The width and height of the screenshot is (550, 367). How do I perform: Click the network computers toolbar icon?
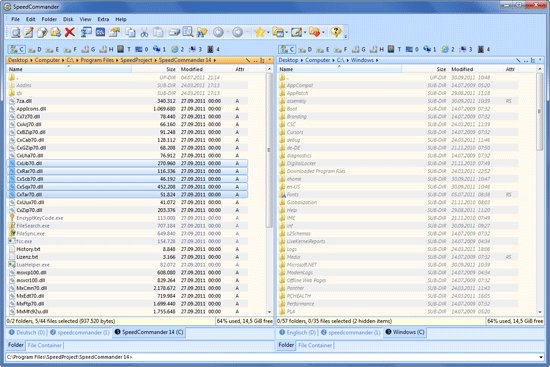point(86,32)
